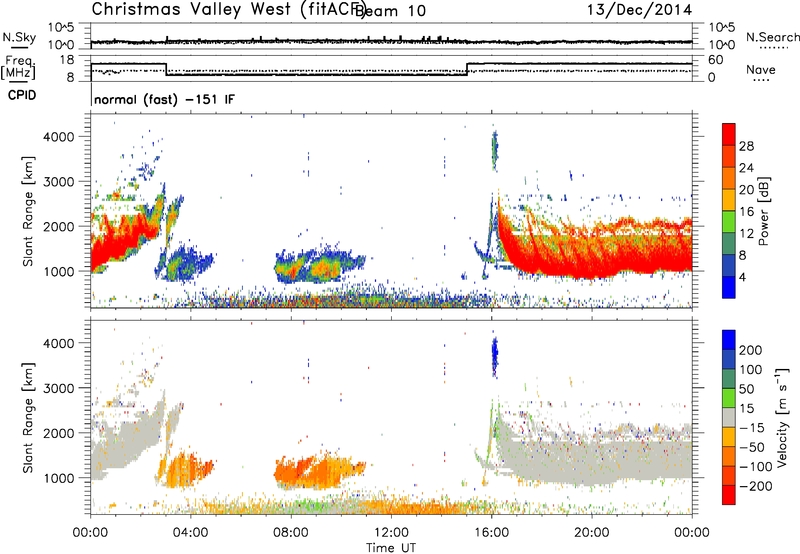Click the Power [dB] colorbar label
This screenshot has width=800, height=554.
coord(764,211)
